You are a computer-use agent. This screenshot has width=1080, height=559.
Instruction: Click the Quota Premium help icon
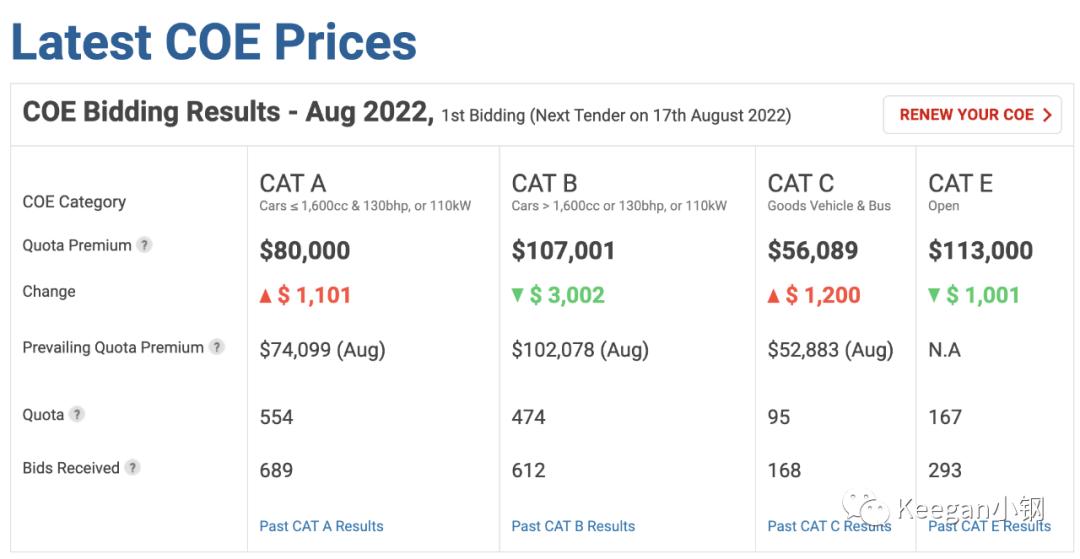(145, 245)
